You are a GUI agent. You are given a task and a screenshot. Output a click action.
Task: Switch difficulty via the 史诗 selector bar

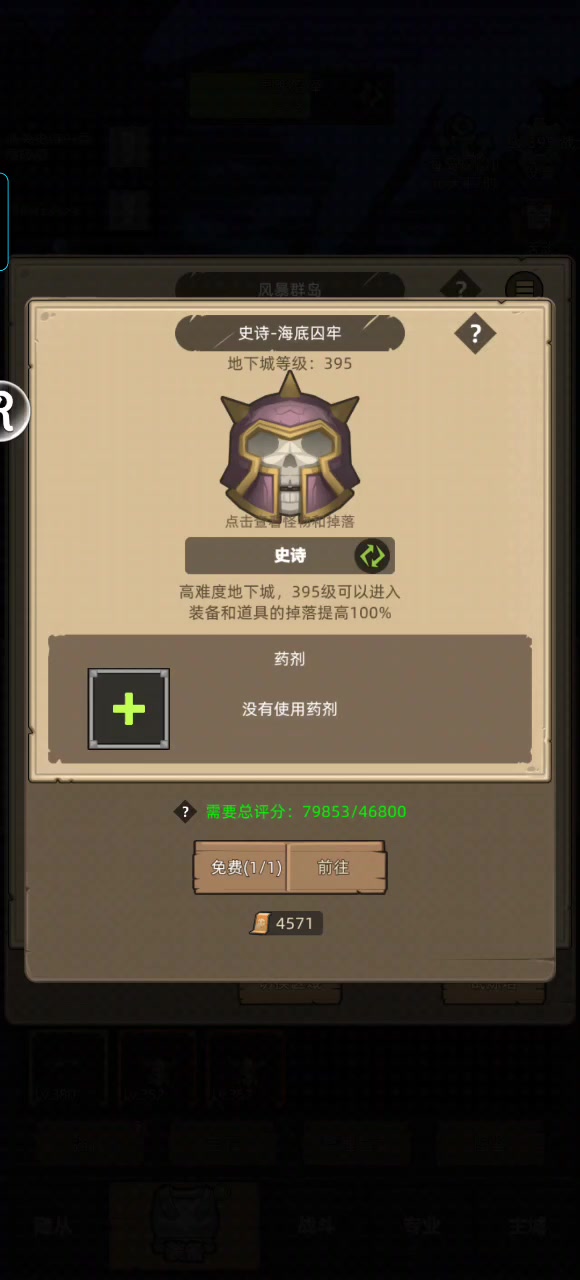[x=290, y=555]
